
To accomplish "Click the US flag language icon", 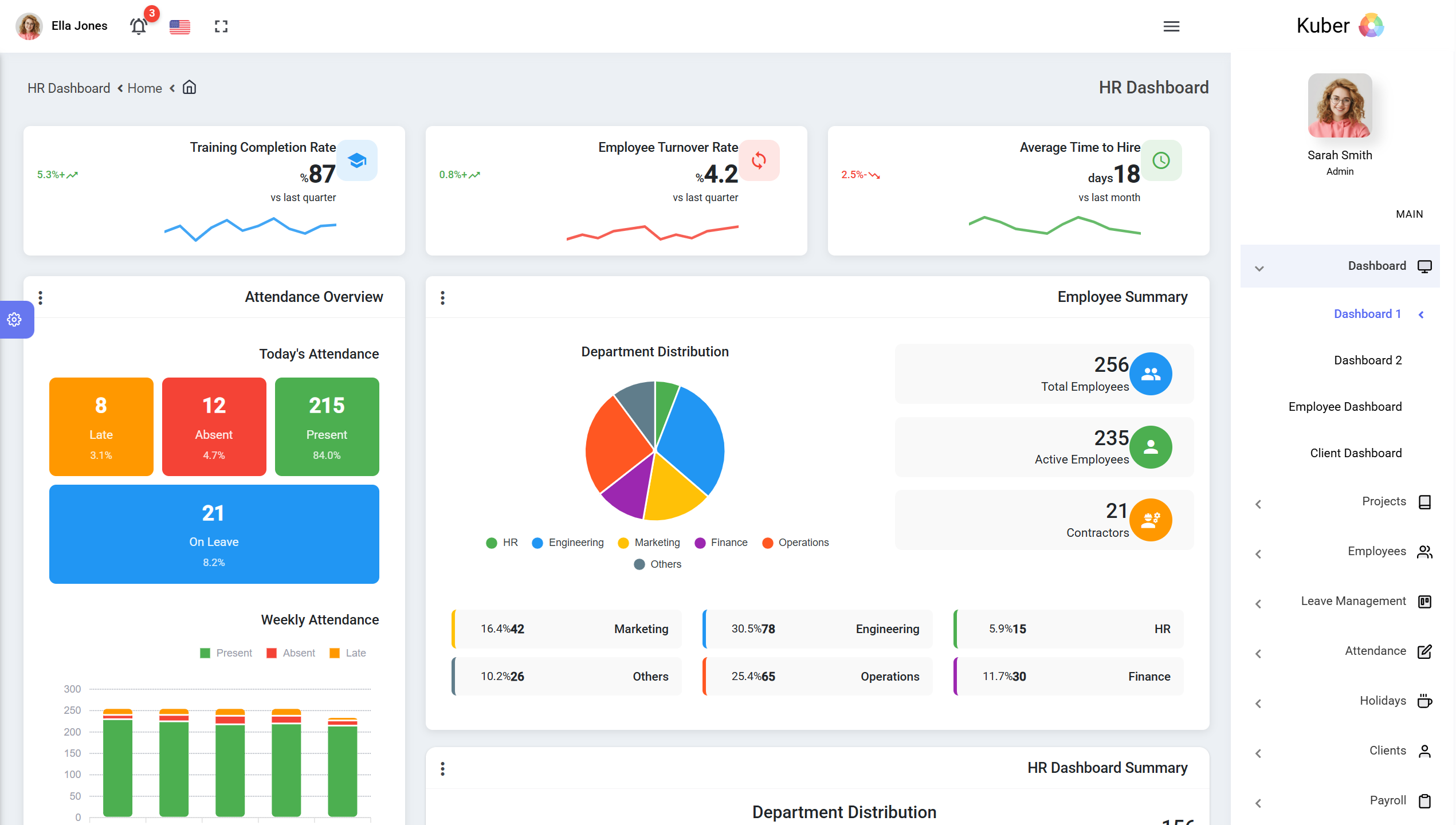I will coord(179,26).
